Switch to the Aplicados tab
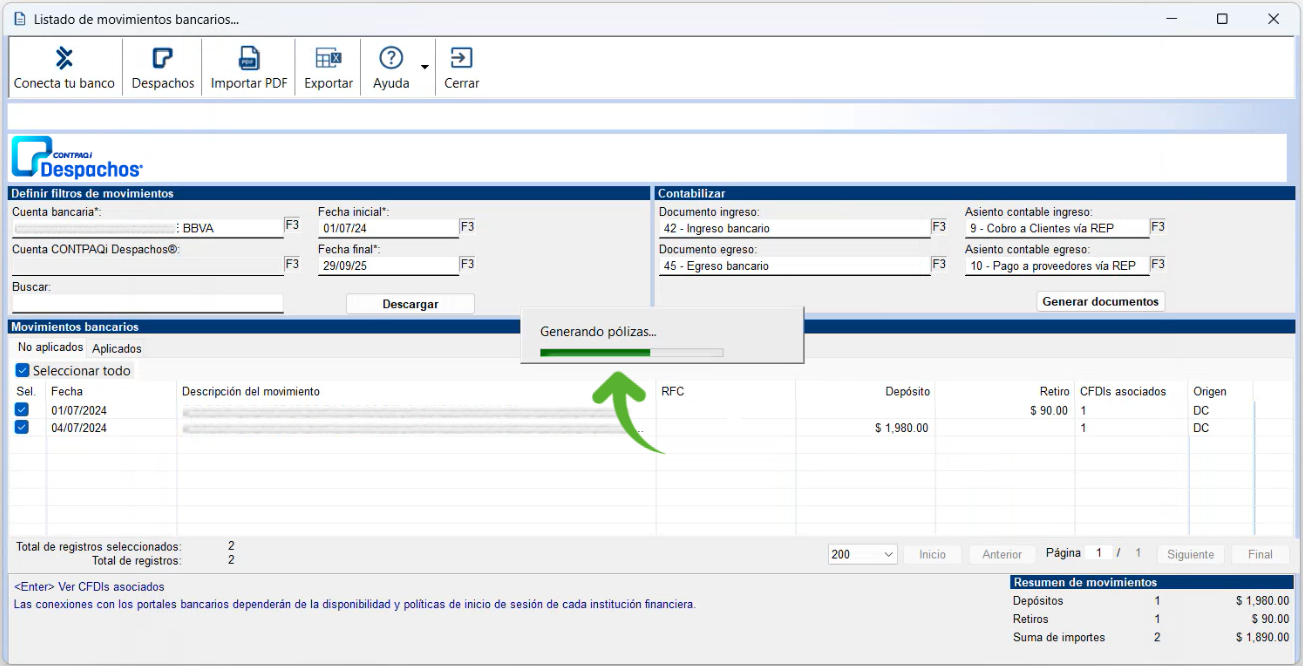Viewport: 1303px width, 666px height. (117, 349)
